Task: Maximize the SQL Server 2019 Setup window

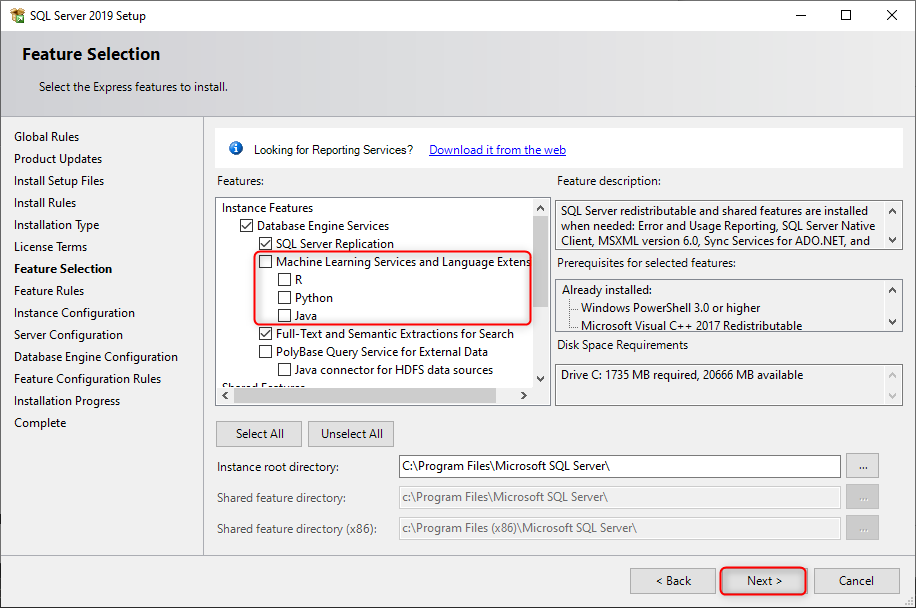Action: pyautogui.click(x=845, y=15)
